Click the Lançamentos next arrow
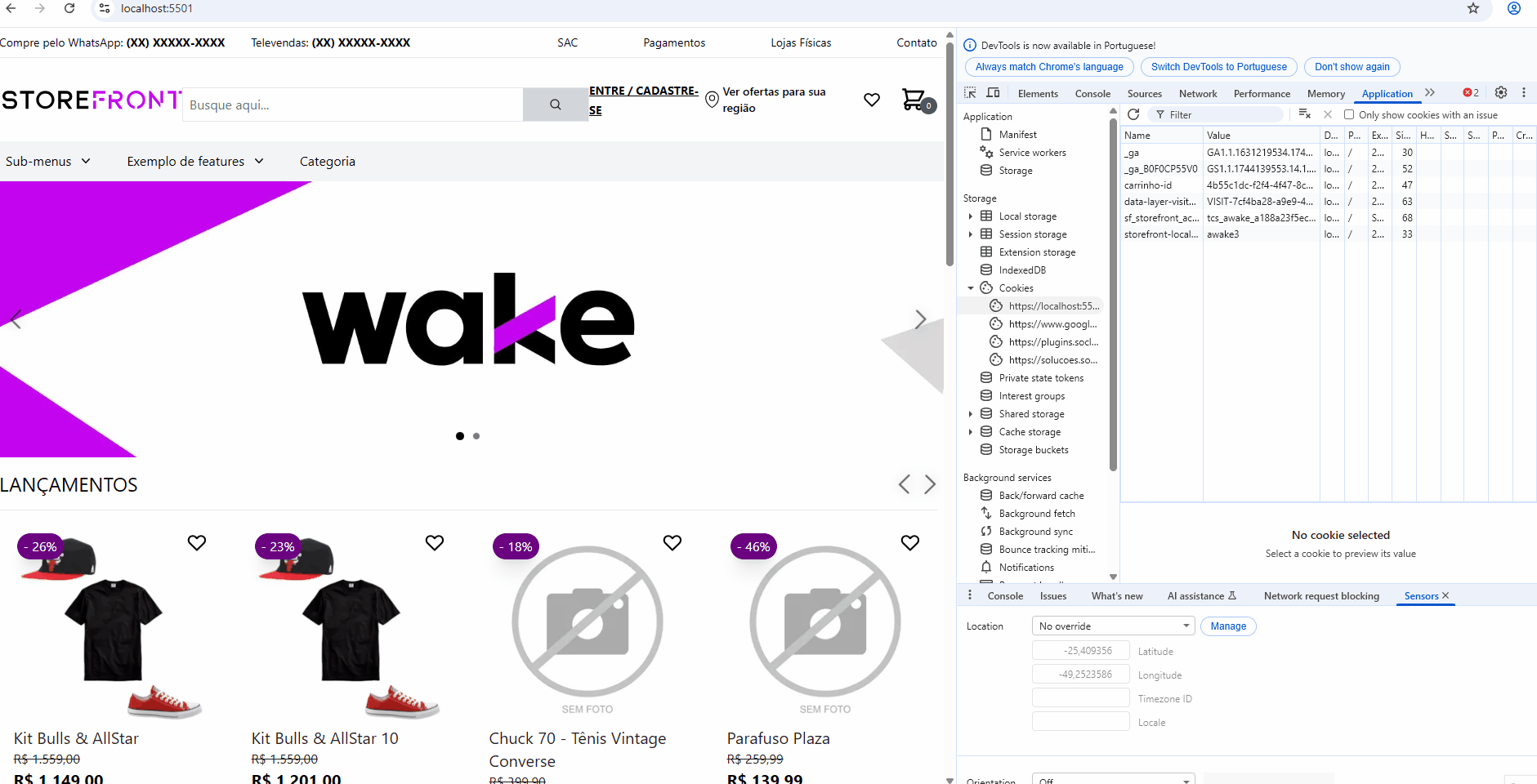The width and height of the screenshot is (1537, 784). [930, 484]
